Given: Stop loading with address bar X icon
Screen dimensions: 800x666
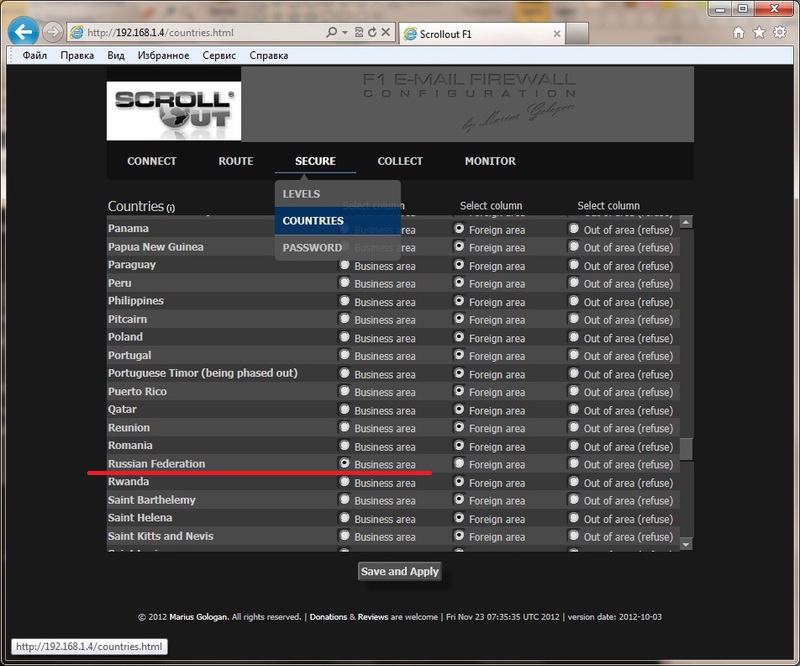Looking at the screenshot, I should (x=386, y=32).
